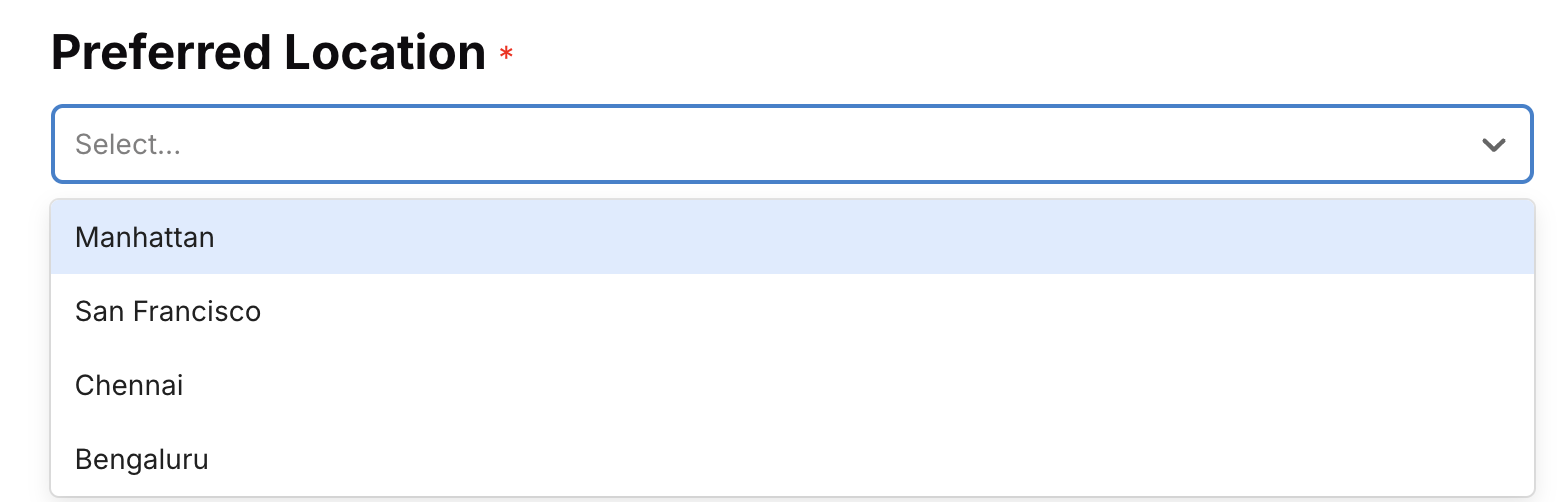The width and height of the screenshot is (1566, 502).
Task: Click the "Select..." placeholder text
Action: pos(128,145)
